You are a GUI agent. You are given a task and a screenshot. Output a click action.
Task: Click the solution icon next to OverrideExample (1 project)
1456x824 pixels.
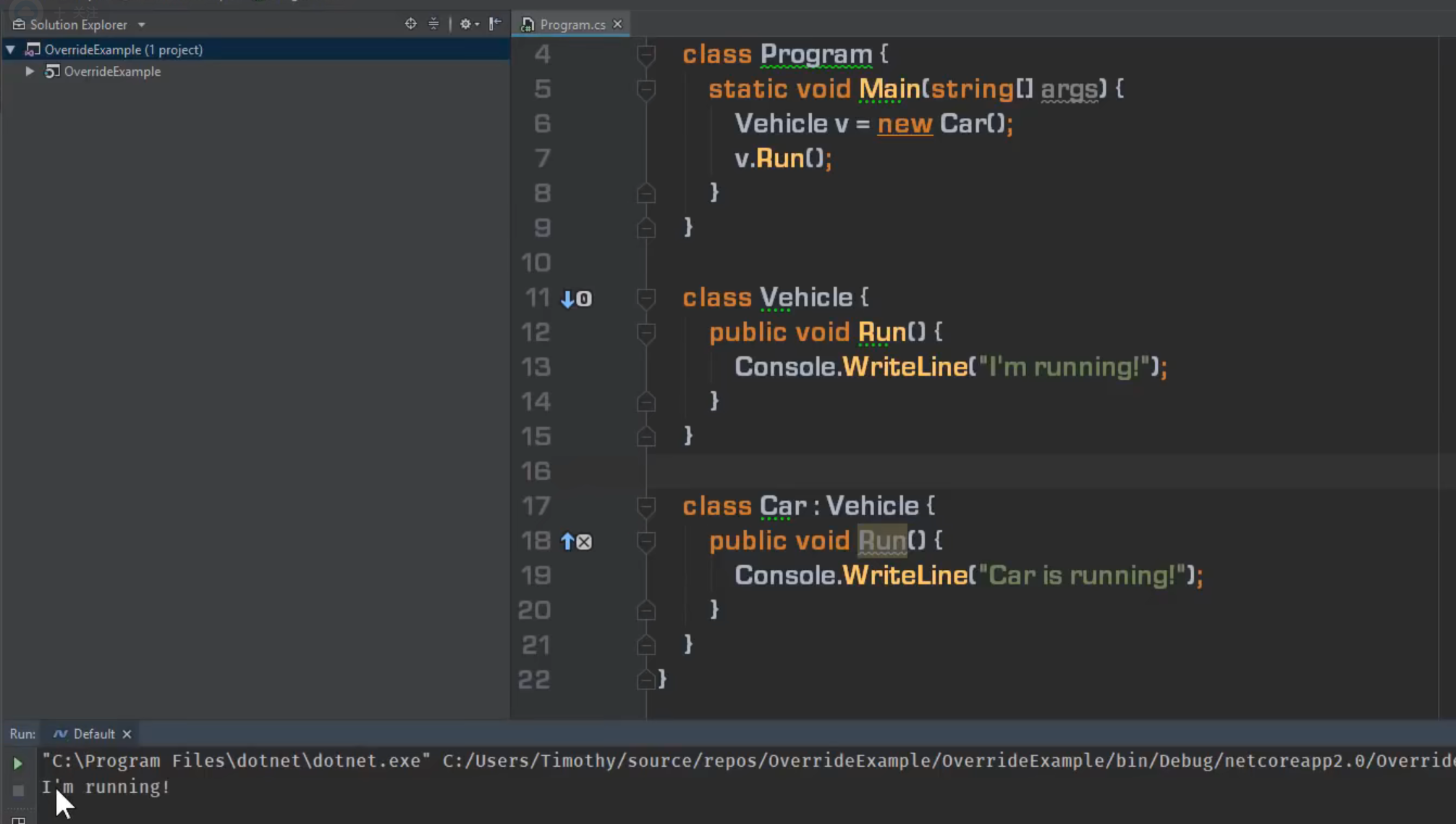pos(33,49)
